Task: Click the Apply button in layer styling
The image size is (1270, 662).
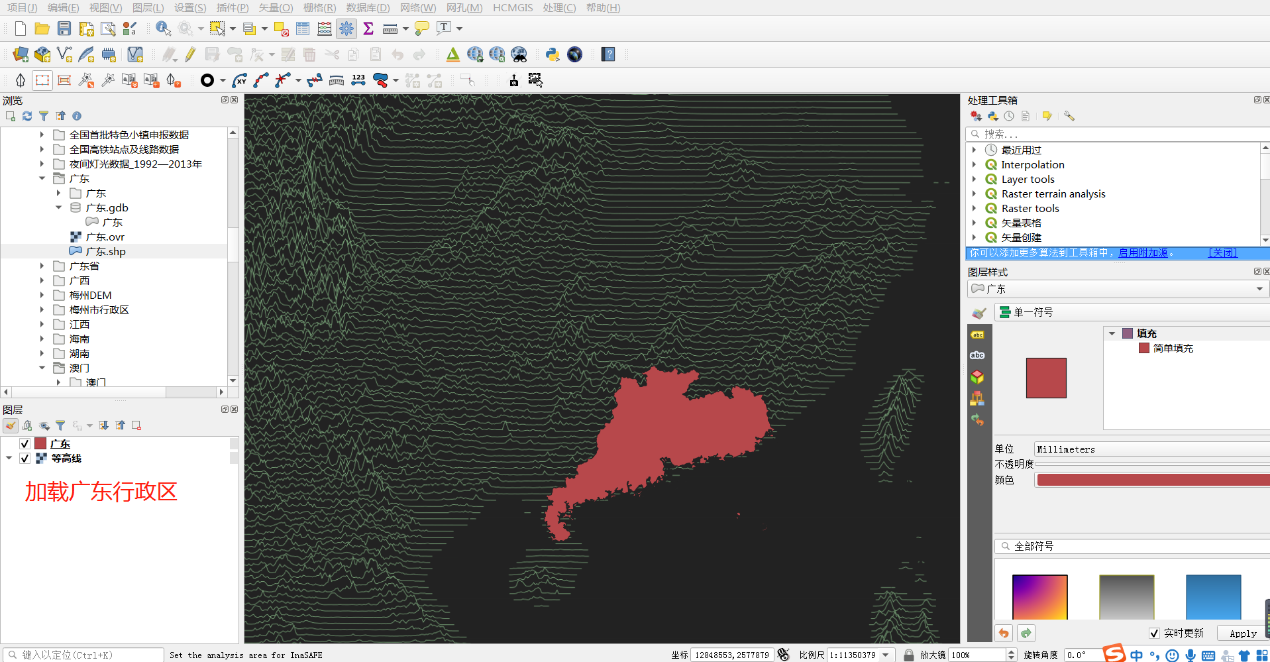Action: point(1242,633)
